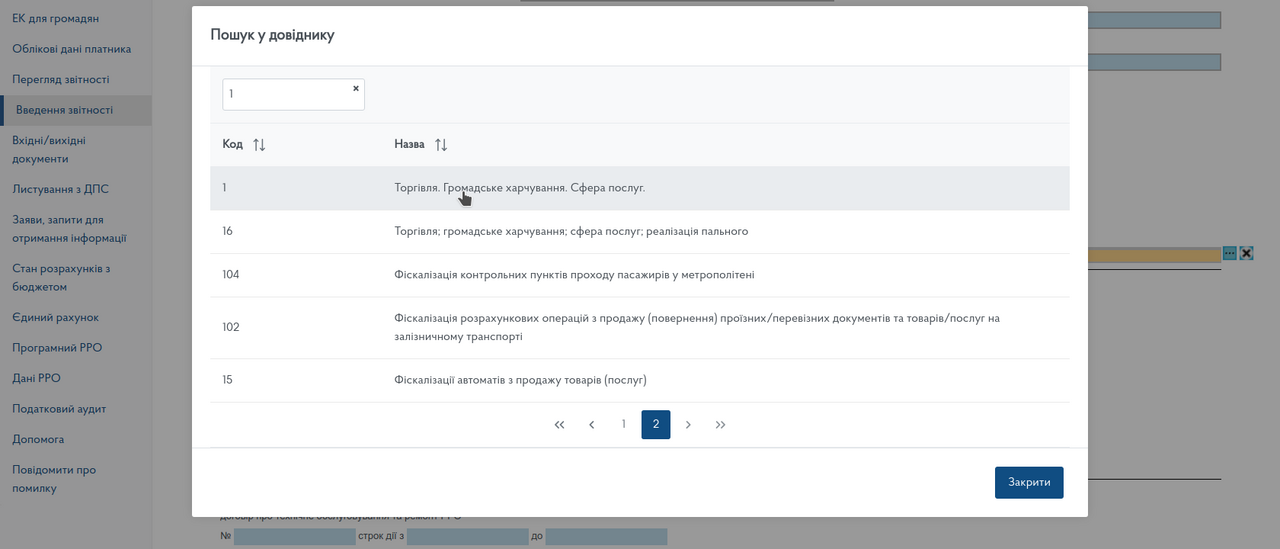Clear the search field with the x icon
1280x549 pixels.
click(x=355, y=88)
